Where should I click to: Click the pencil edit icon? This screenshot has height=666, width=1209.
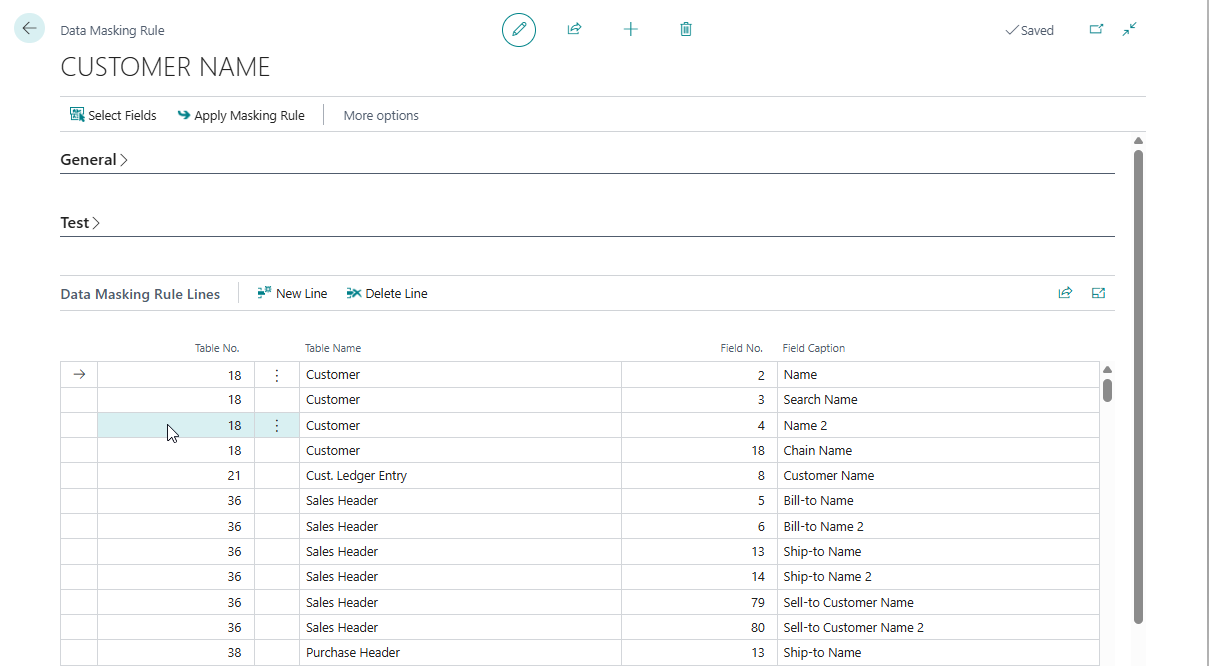tap(519, 29)
